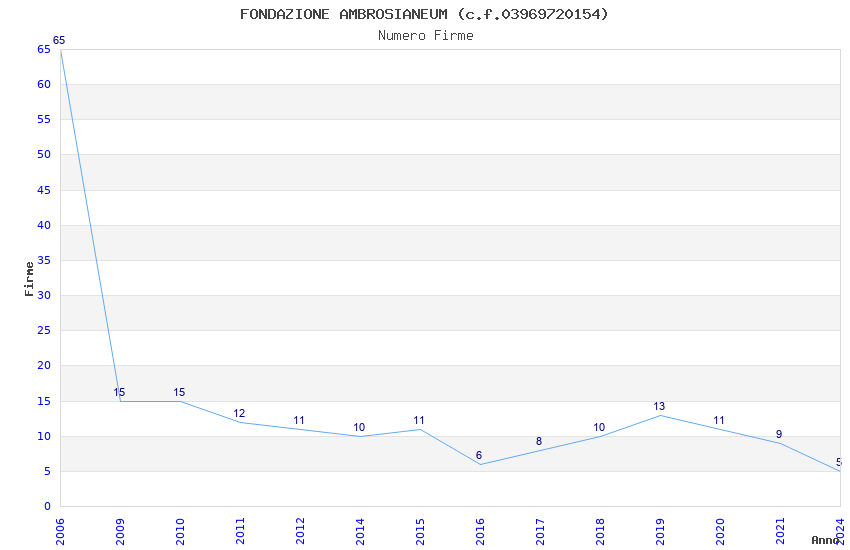Viewport: 850px width, 550px height.
Task: Click the Anno x-axis label
Action: pos(825,540)
